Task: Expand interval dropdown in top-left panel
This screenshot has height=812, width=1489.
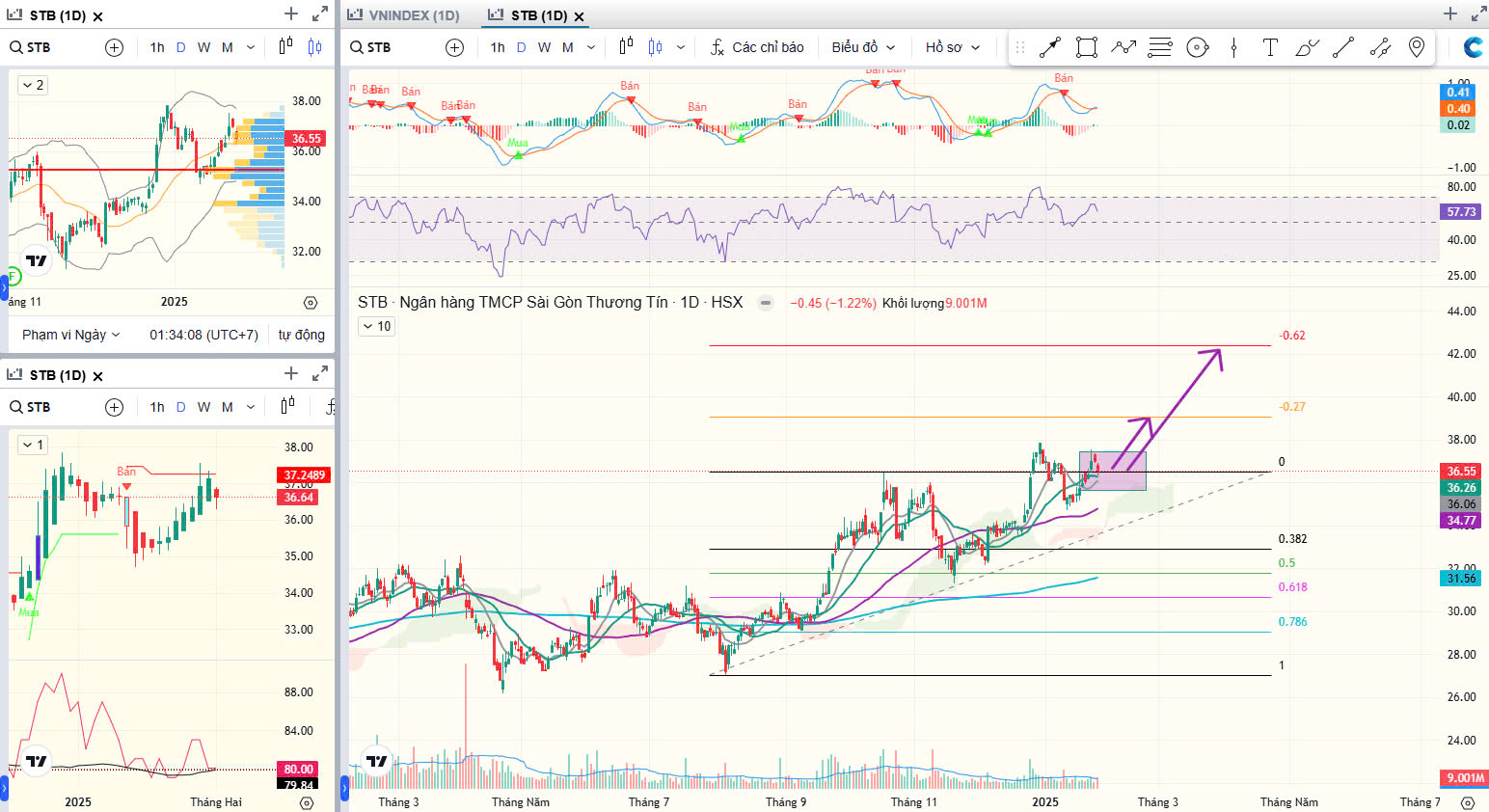Action: pyautogui.click(x=251, y=47)
